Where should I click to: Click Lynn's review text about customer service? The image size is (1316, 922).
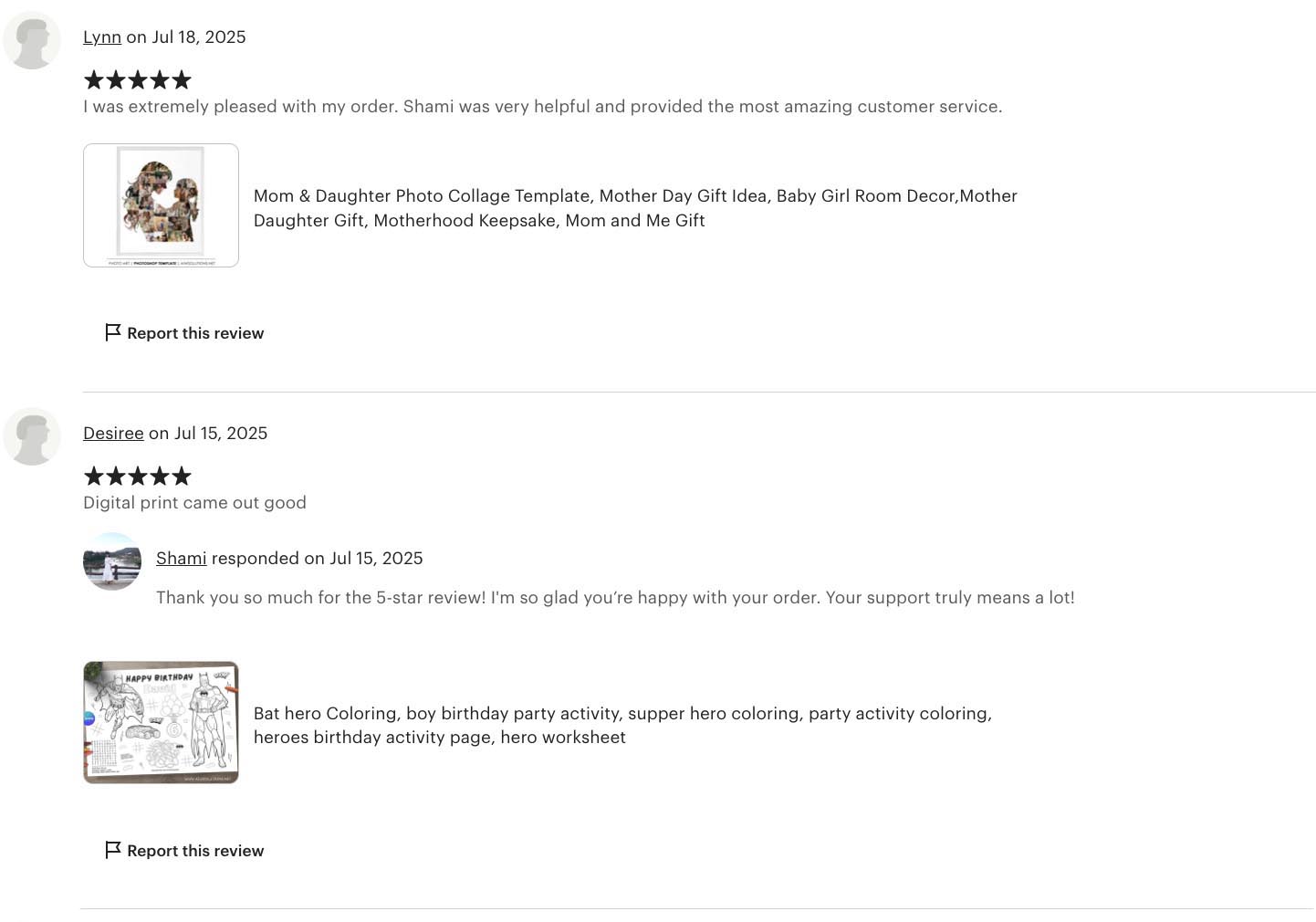click(x=542, y=107)
